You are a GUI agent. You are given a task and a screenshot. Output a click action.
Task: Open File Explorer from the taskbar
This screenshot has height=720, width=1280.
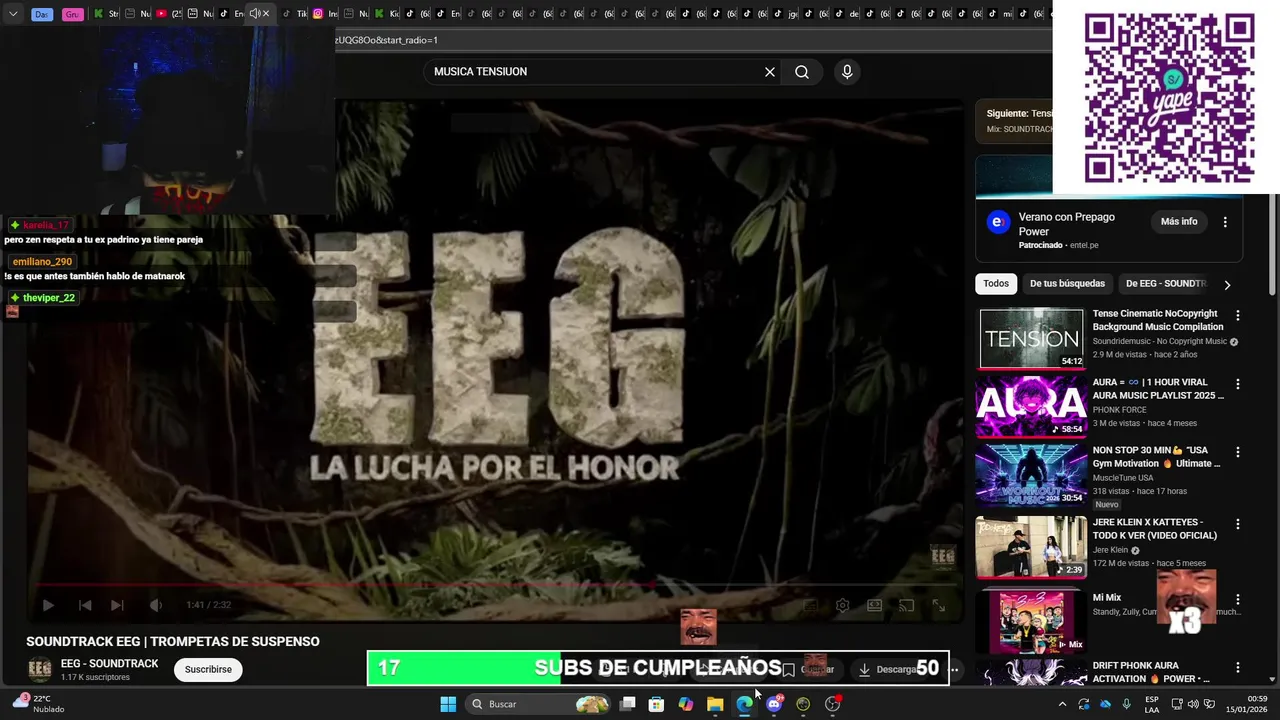(715, 704)
